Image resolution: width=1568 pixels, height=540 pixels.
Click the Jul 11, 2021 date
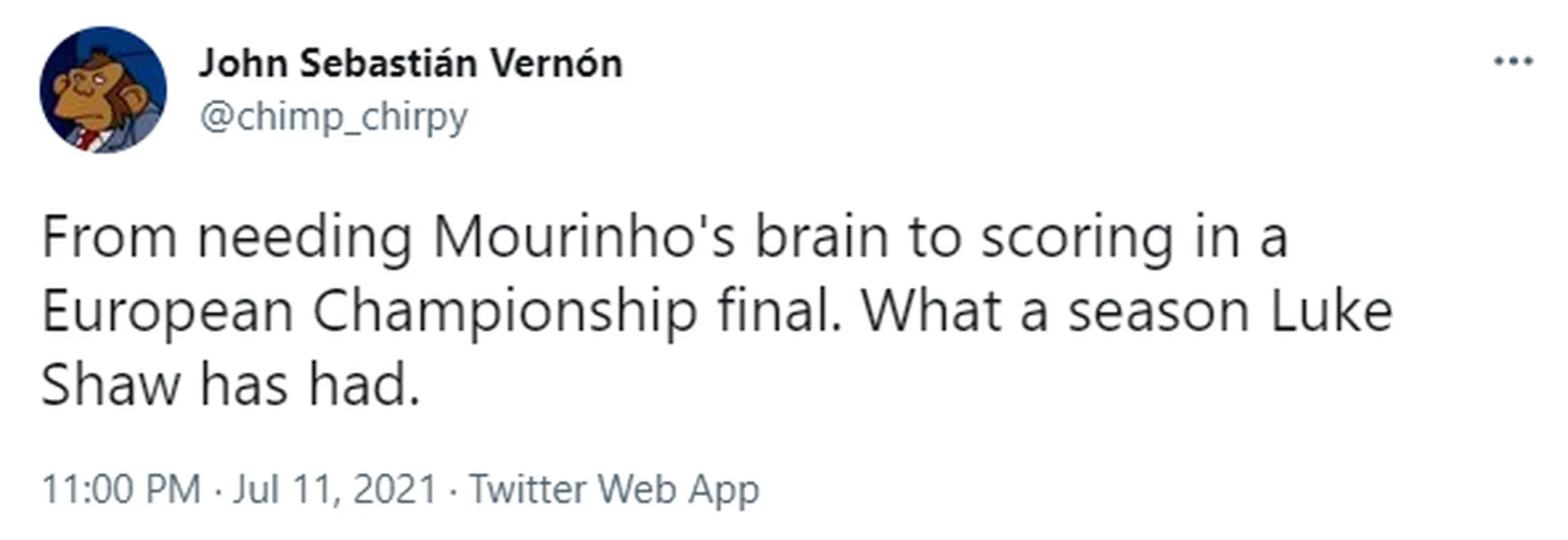tap(334, 489)
